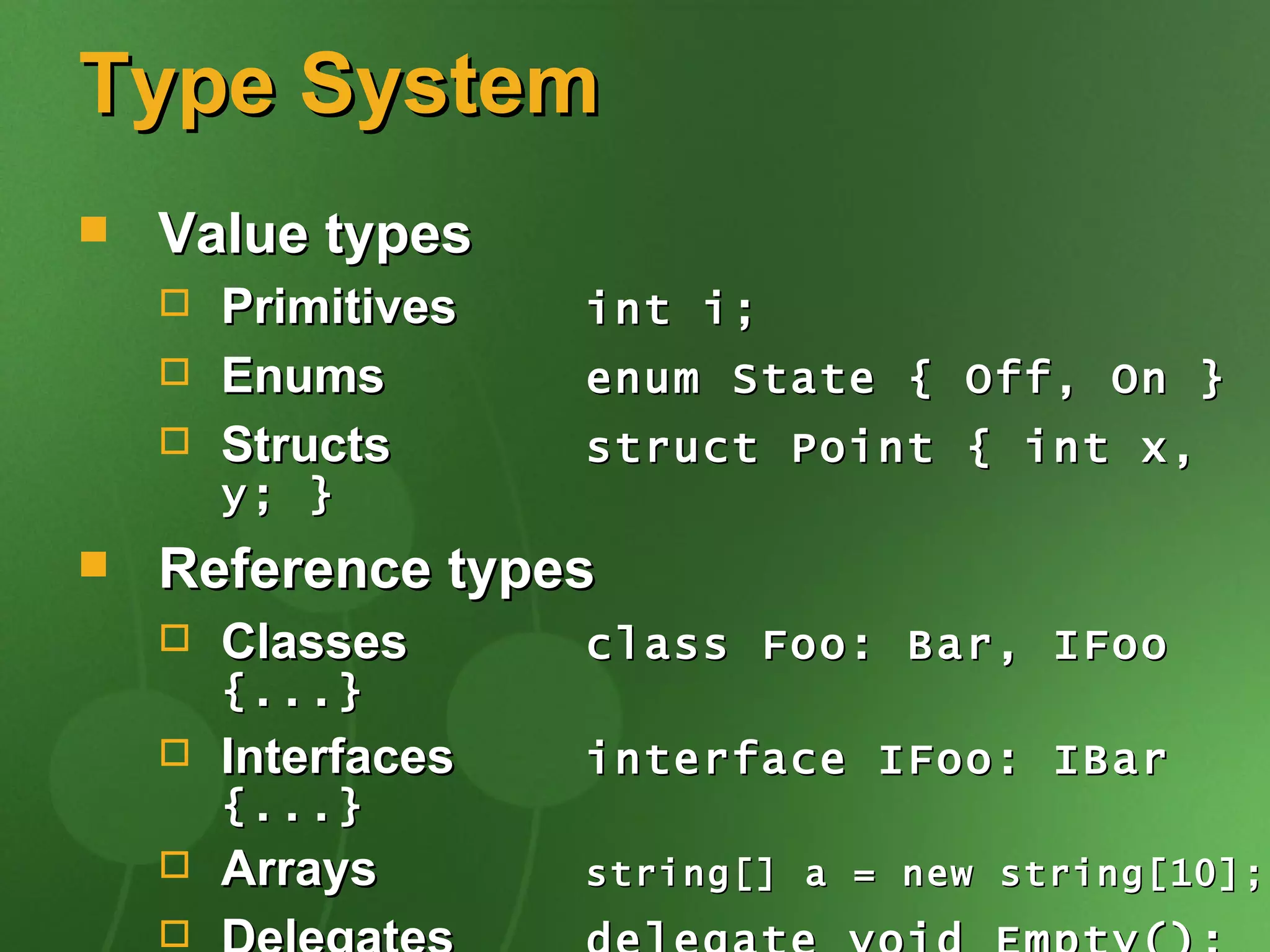Click the hollow square bullet next to Arrays
Screen dimensions: 1270x952
[x=175, y=865]
